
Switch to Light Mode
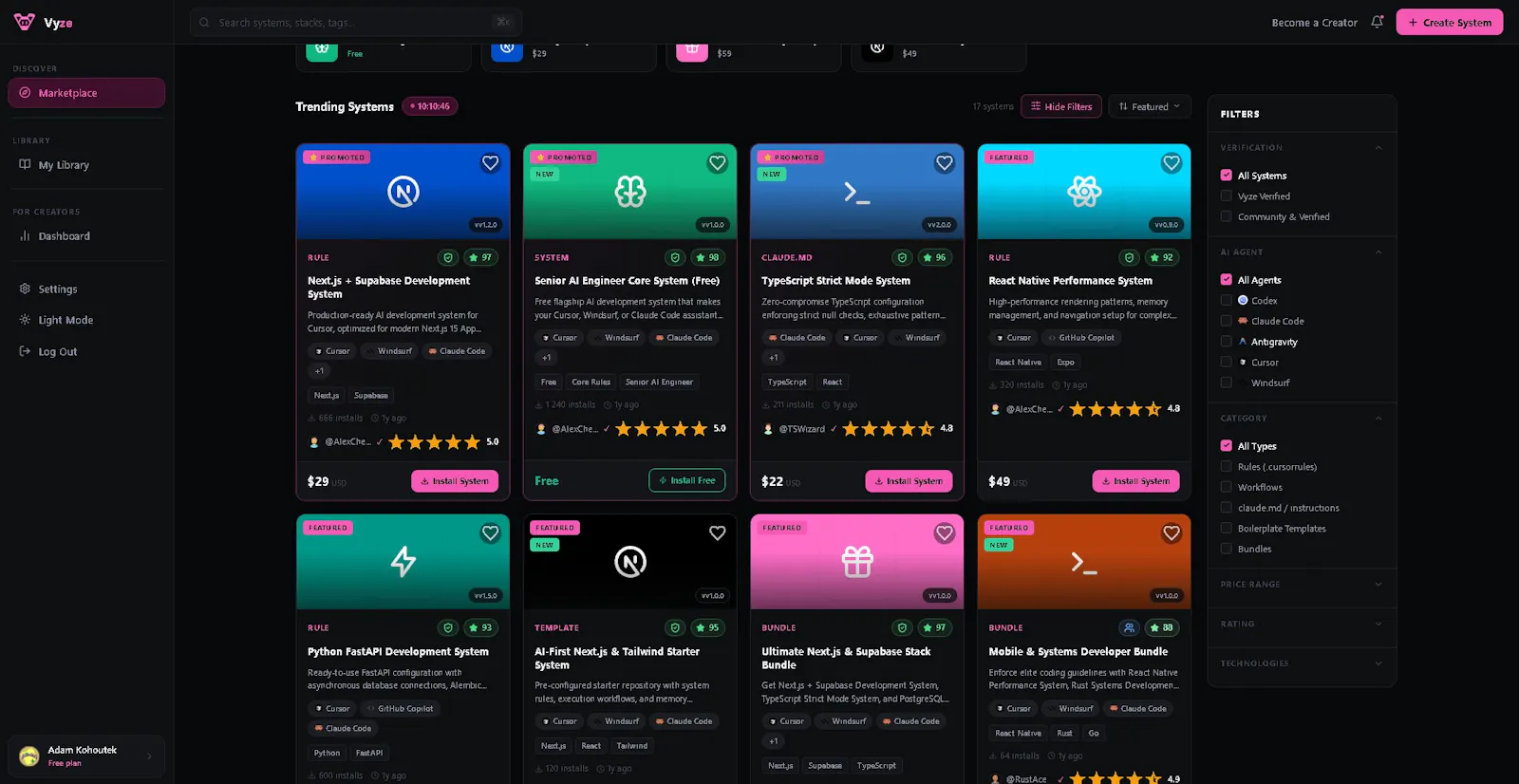86,321
